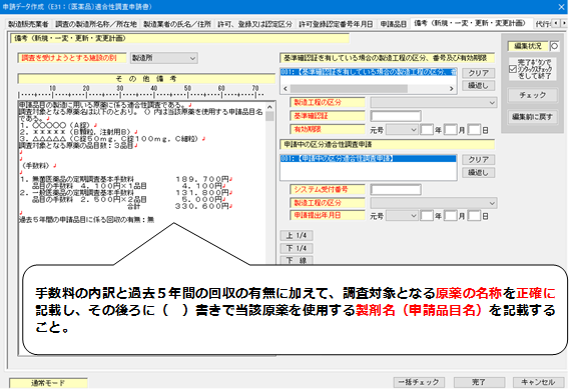Open the 製造販売業者 tab

pyautogui.click(x=28, y=24)
